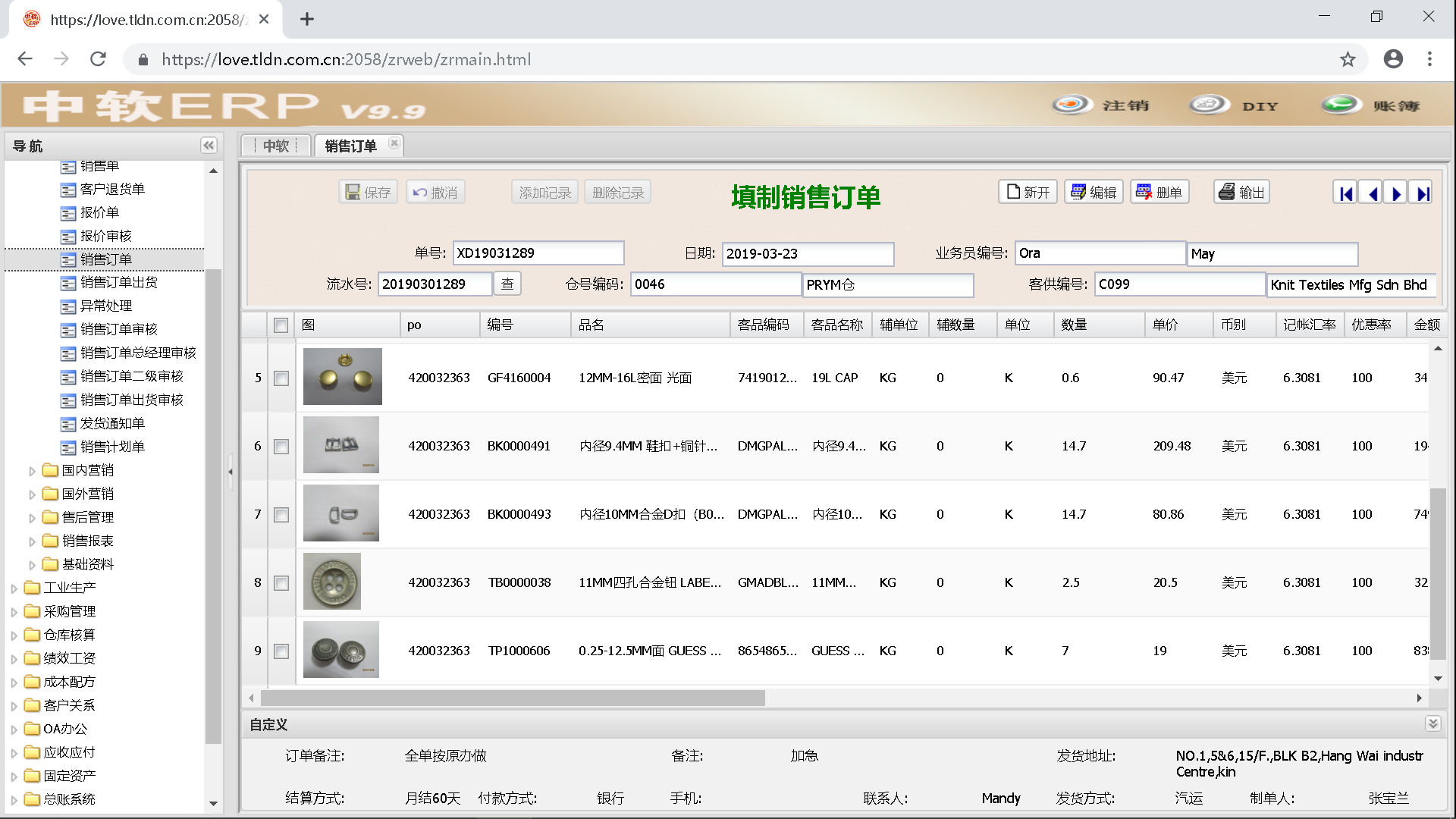The height and width of the screenshot is (819, 1456).
Task: Click the table's horizontal scrollbar thumb
Action: pos(513,698)
